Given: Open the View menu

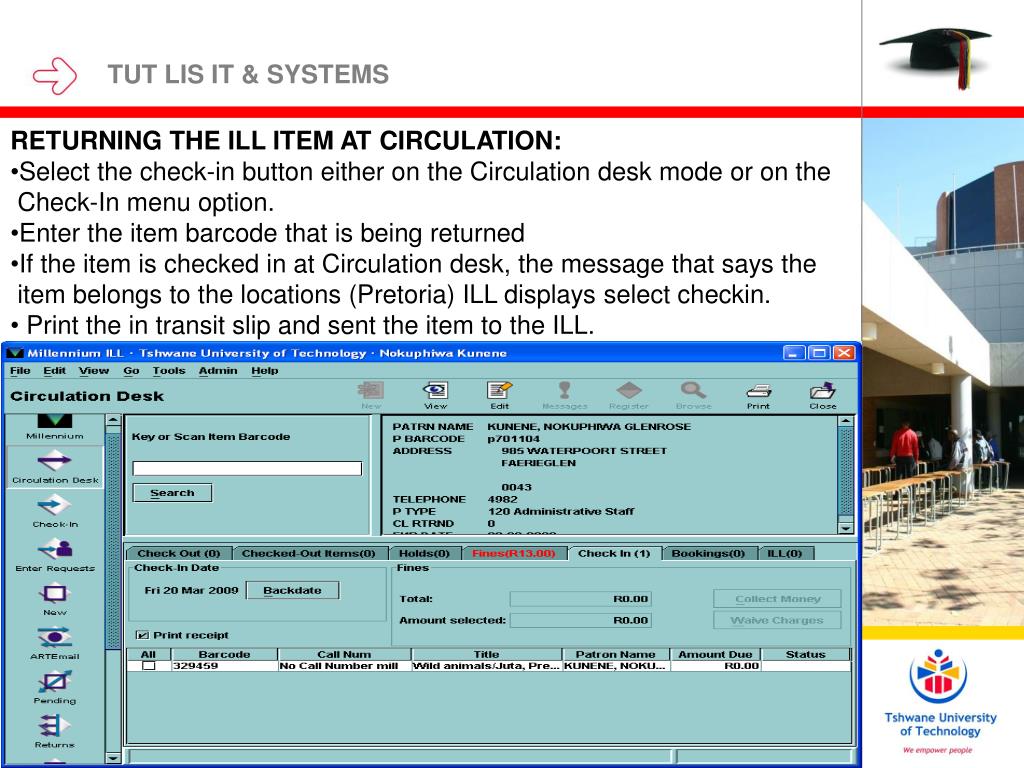Looking at the screenshot, I should point(94,370).
